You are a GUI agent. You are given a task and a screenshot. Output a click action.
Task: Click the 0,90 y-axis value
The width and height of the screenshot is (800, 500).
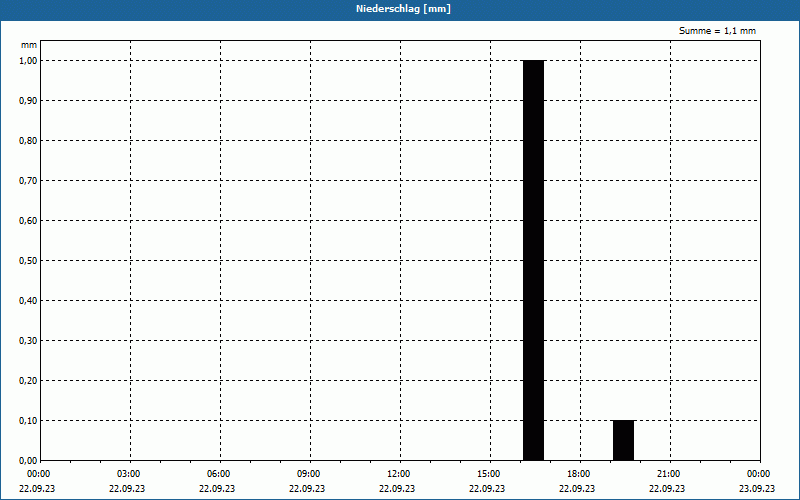29,101
